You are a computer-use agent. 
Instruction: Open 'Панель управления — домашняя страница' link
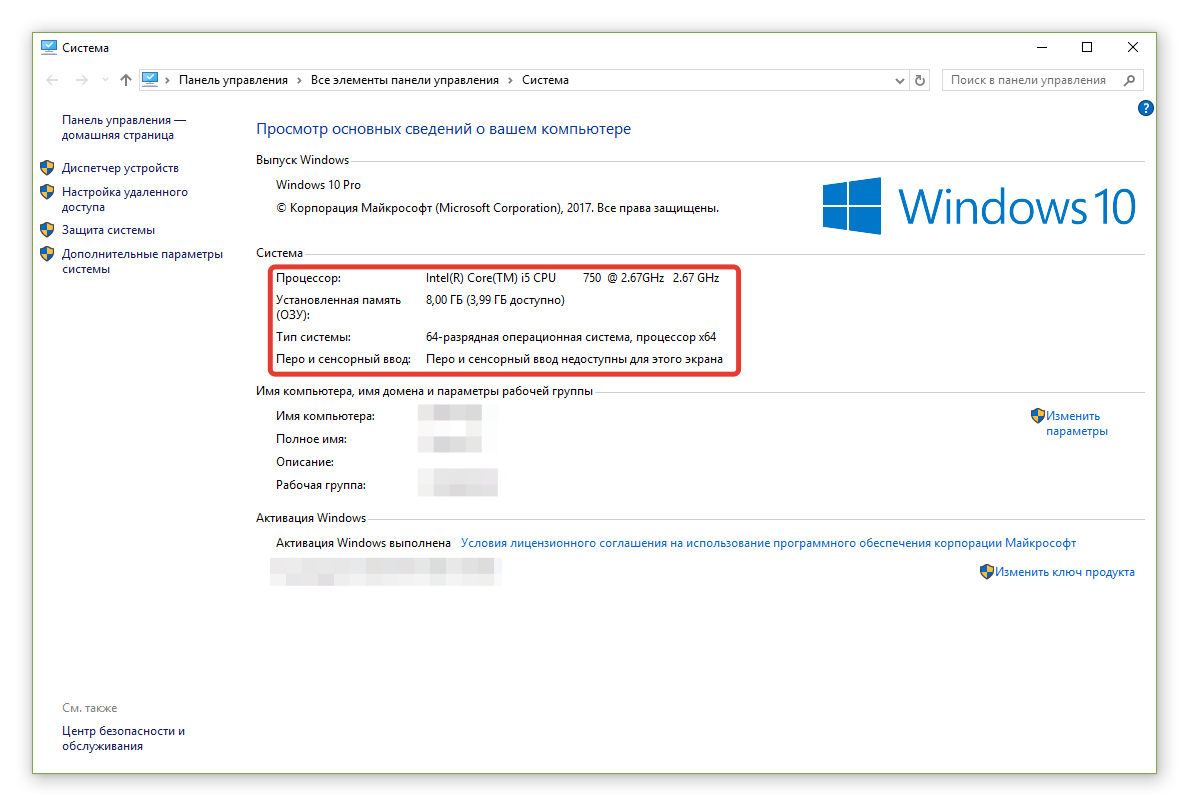click(x=124, y=127)
